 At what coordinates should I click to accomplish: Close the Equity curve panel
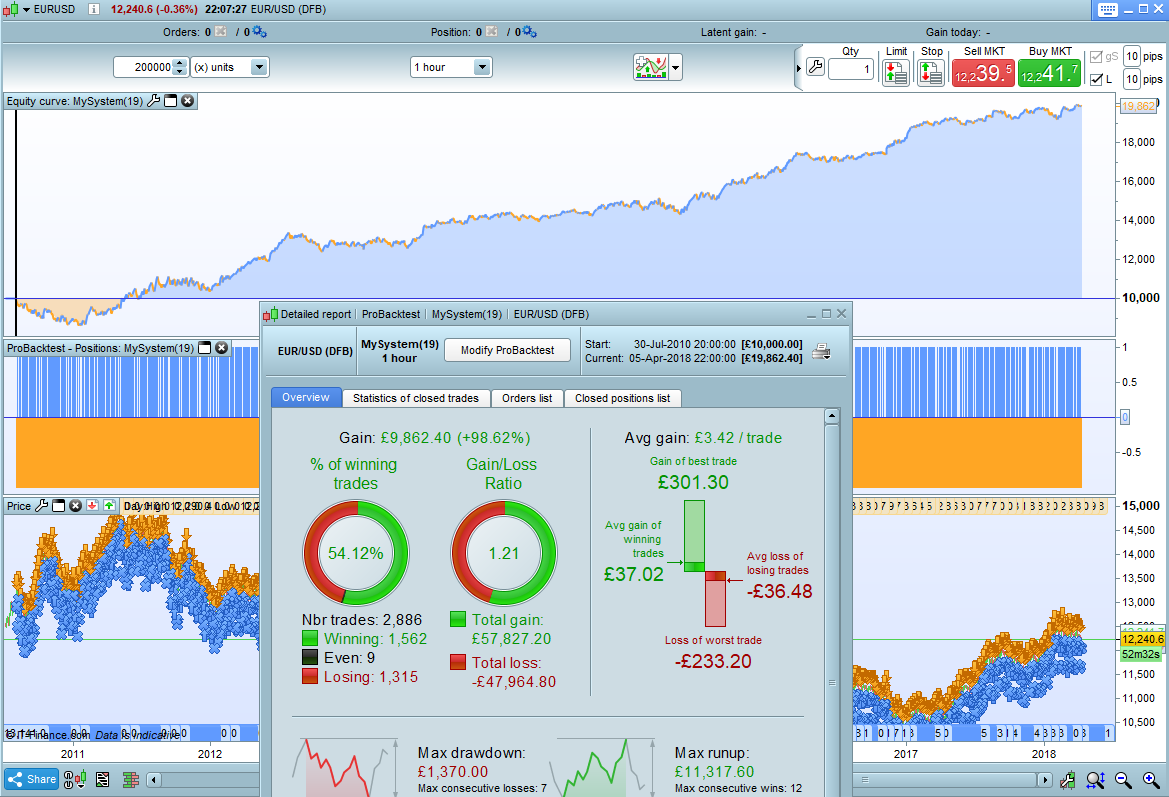pos(188,101)
